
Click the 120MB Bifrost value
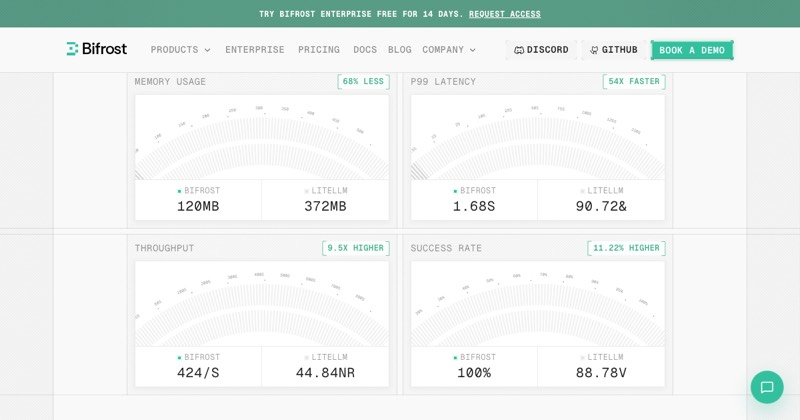[x=198, y=206]
